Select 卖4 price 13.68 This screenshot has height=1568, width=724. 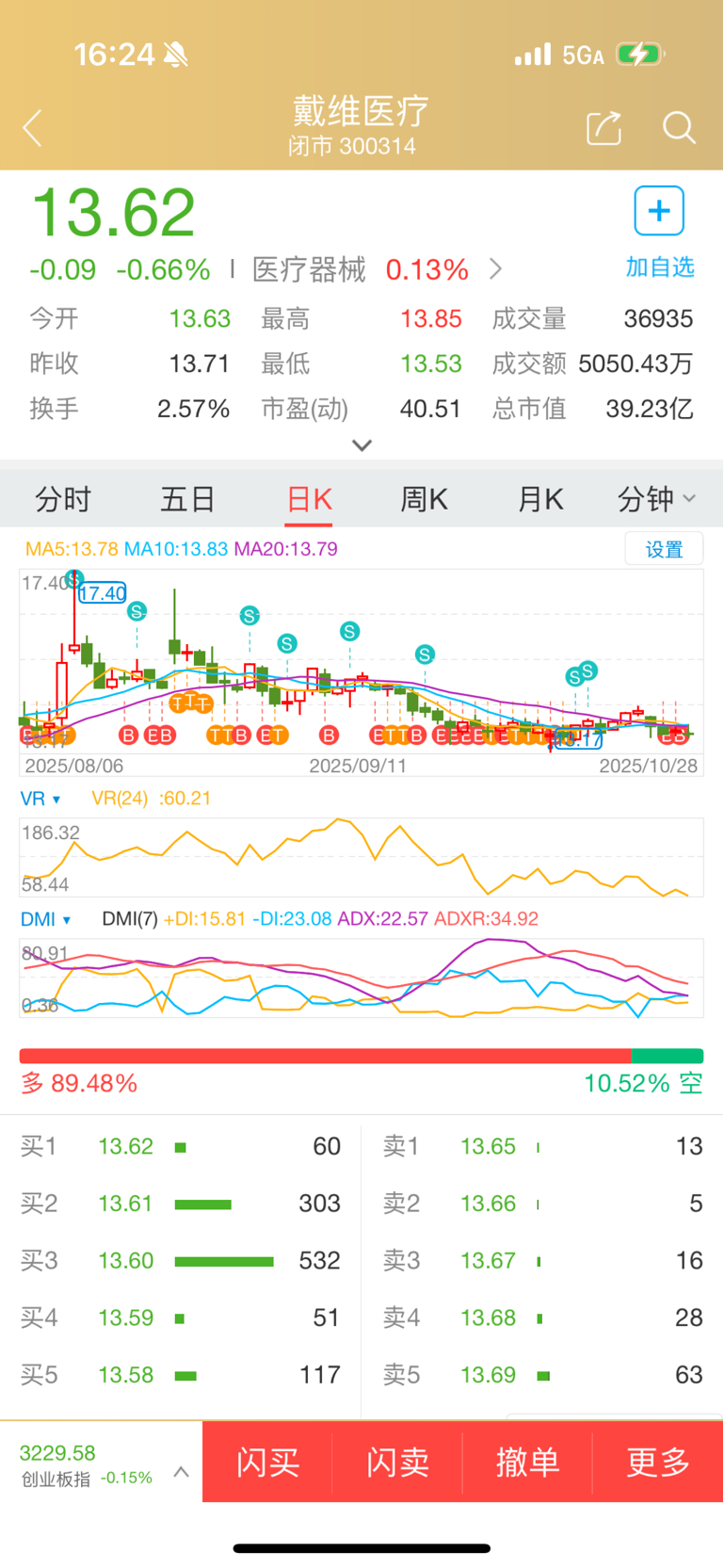[488, 1317]
